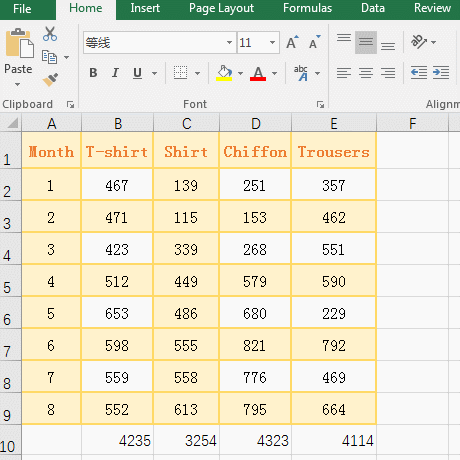Select column C header

[x=186, y=123]
